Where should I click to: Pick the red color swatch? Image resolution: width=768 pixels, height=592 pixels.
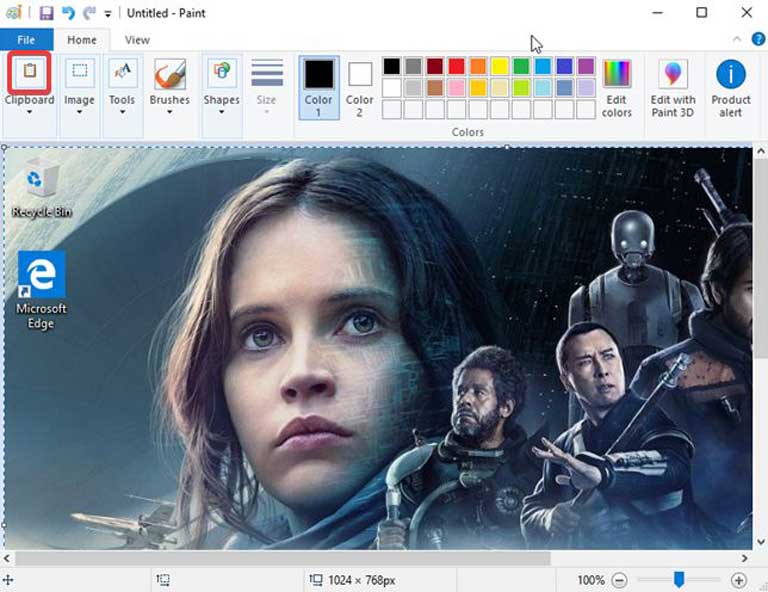coord(456,66)
